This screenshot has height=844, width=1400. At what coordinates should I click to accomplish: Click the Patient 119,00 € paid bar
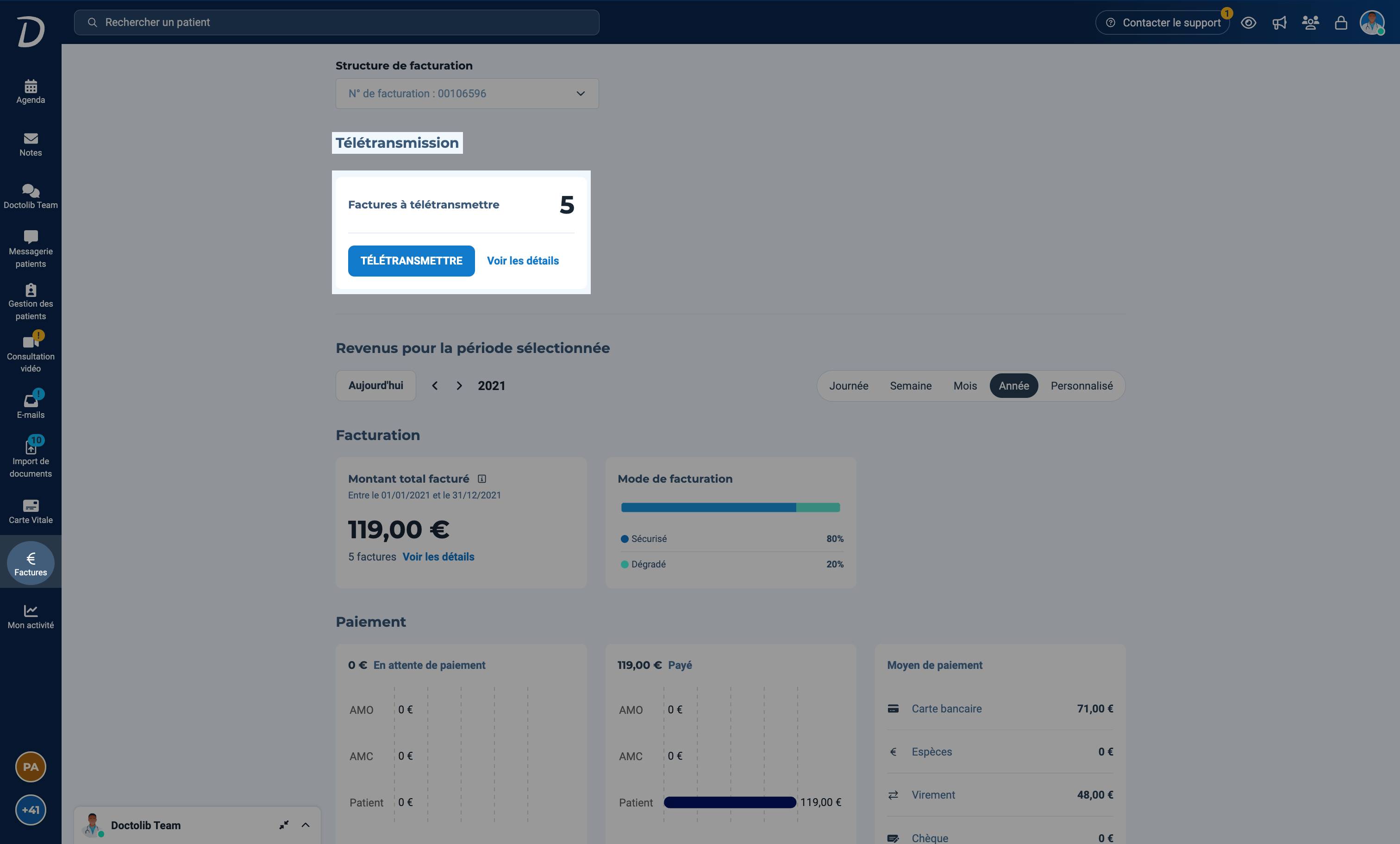[x=730, y=802]
